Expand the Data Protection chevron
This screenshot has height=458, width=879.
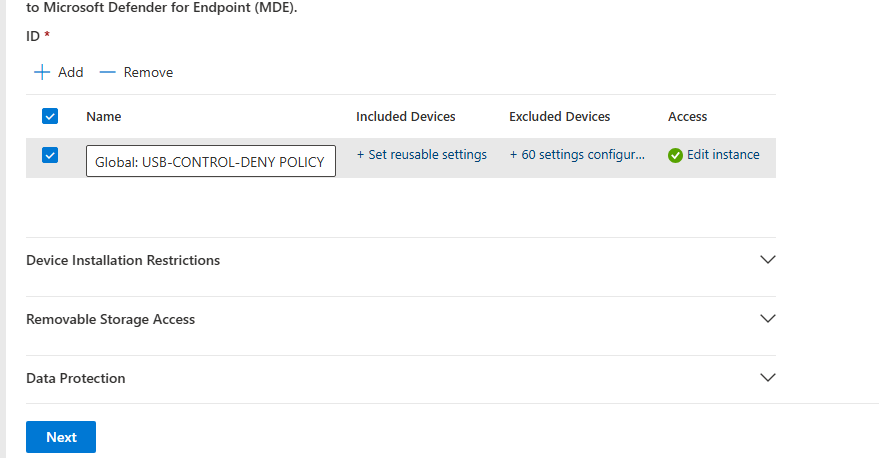point(767,378)
